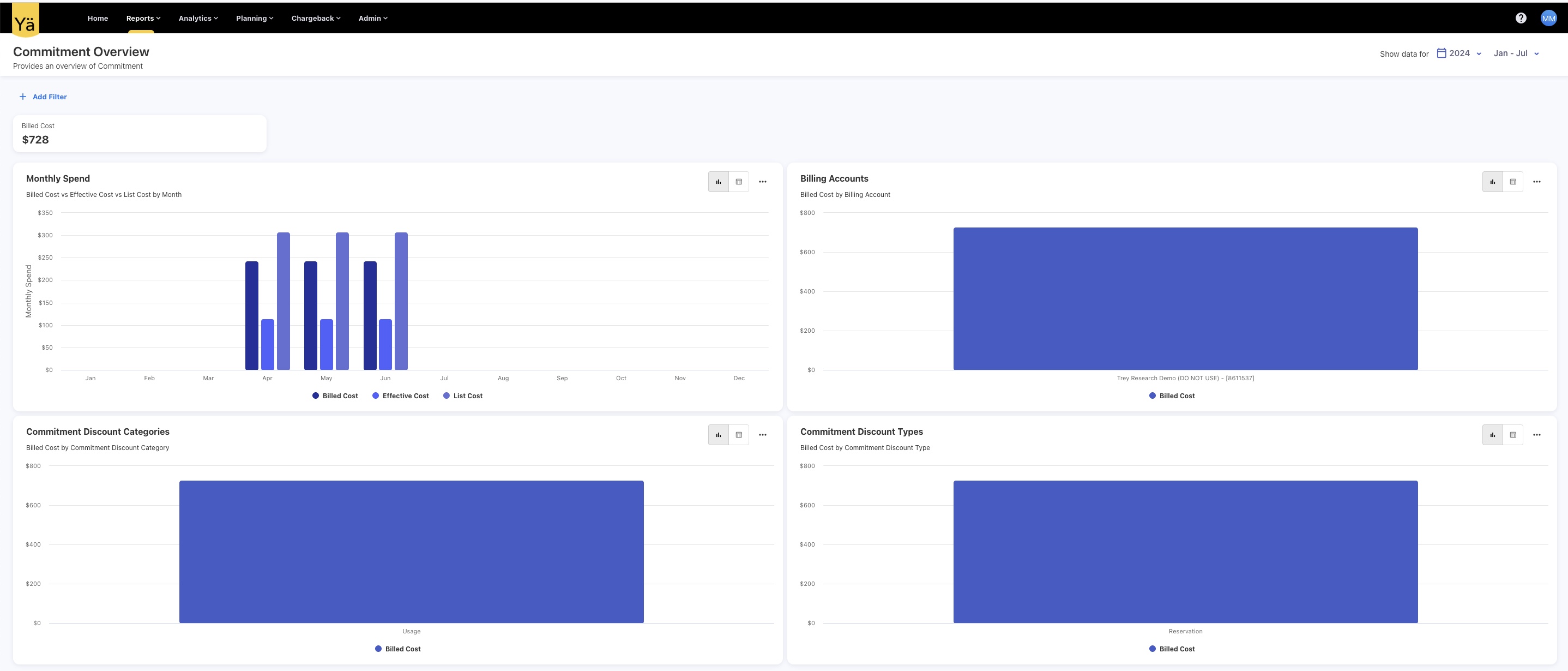1568x671 pixels.
Task: Open Commitment Discount Types options menu
Action: pyautogui.click(x=1536, y=435)
